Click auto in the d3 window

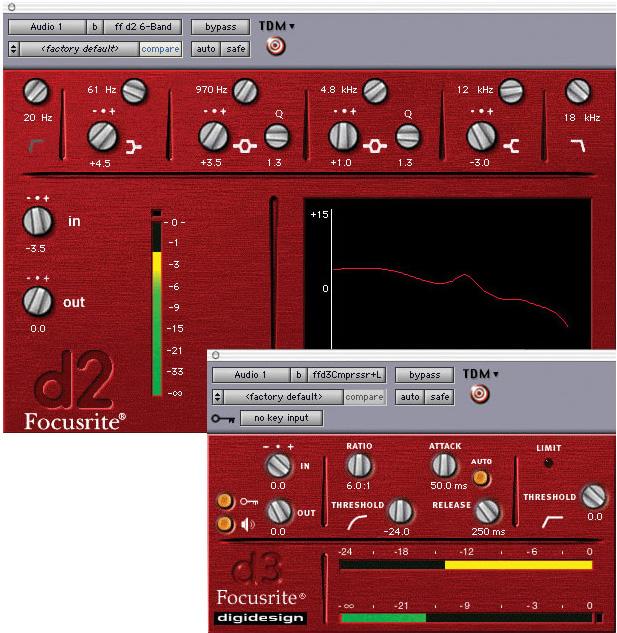410,397
